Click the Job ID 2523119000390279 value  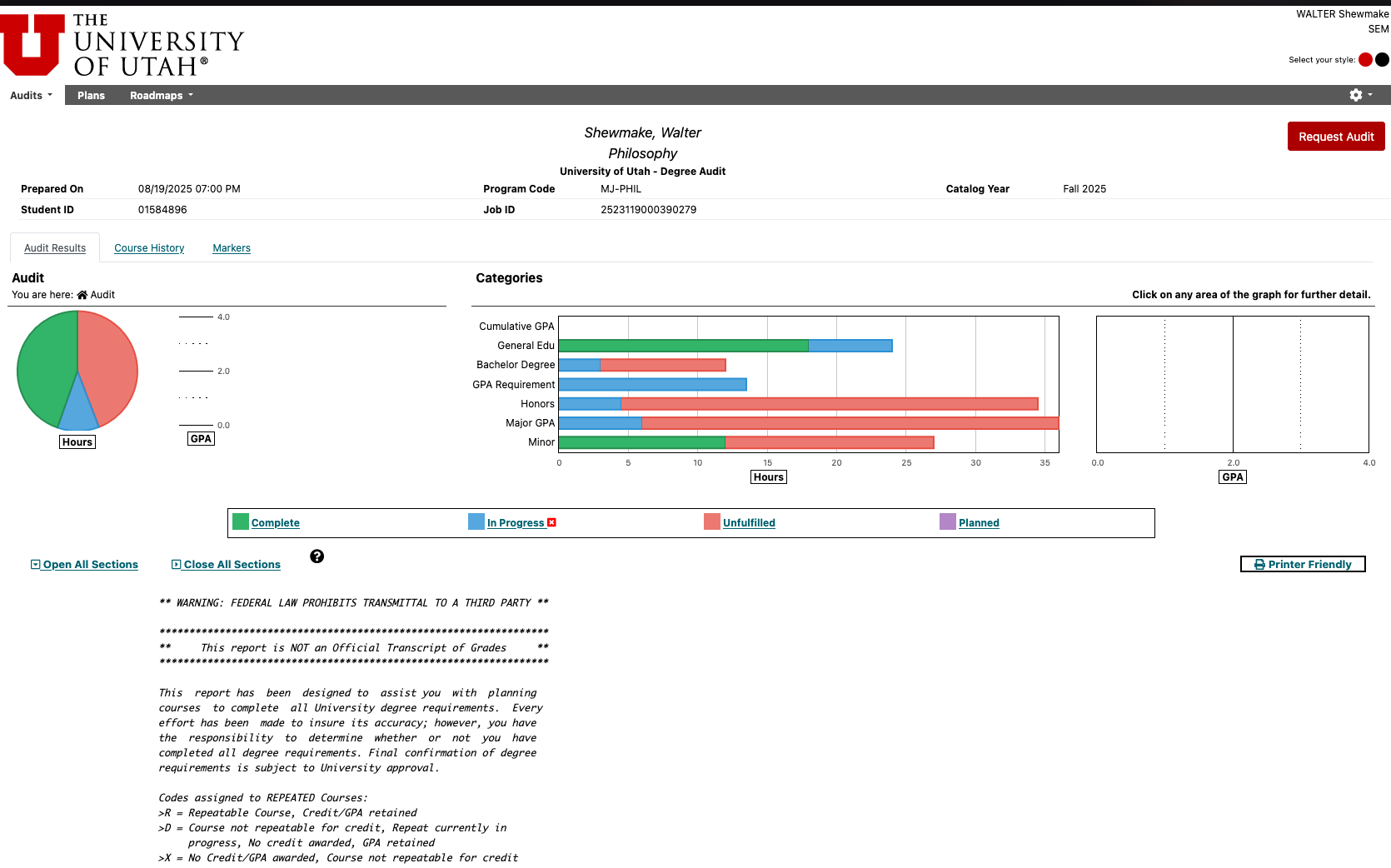pos(649,210)
